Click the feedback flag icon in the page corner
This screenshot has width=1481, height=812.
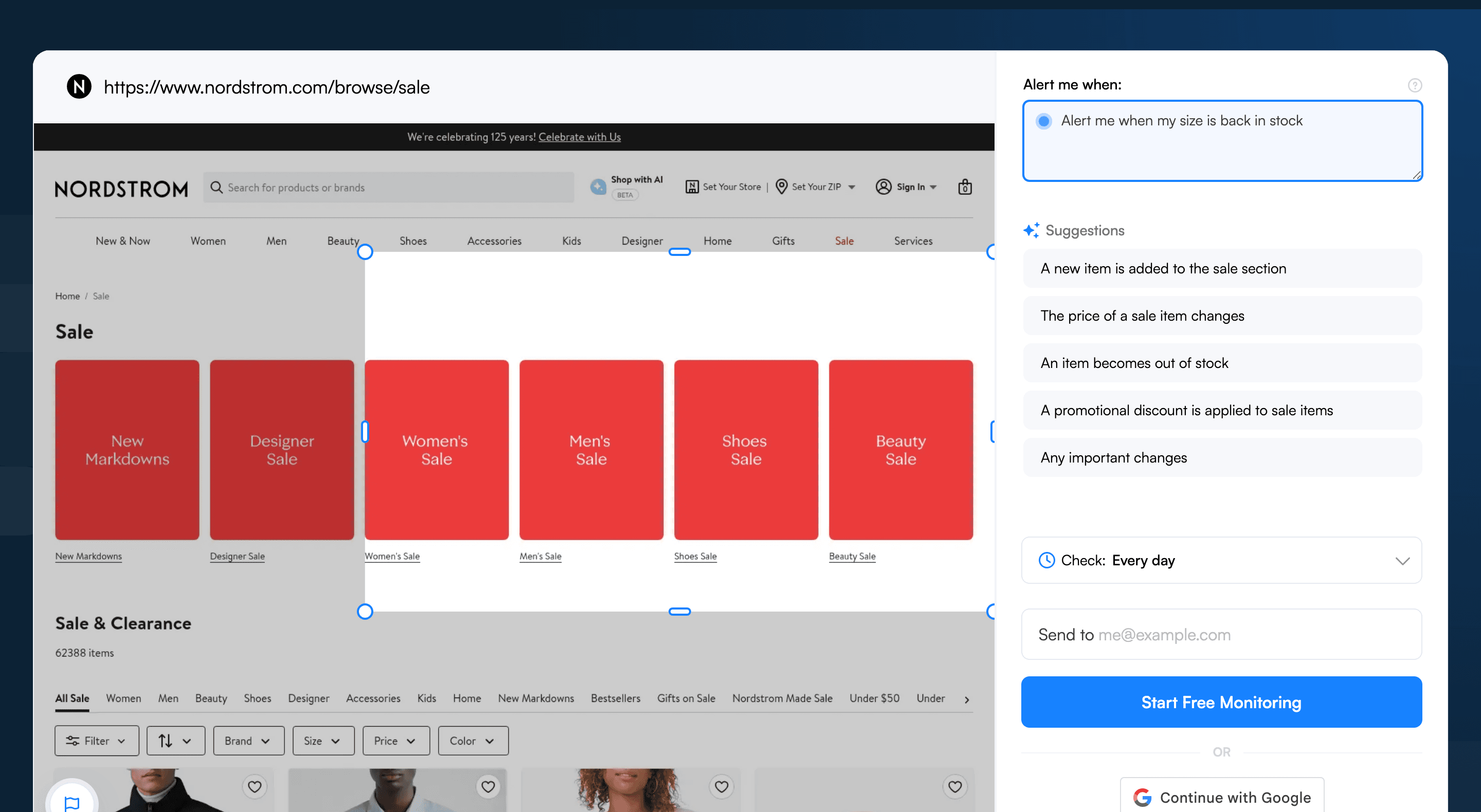[x=72, y=803]
